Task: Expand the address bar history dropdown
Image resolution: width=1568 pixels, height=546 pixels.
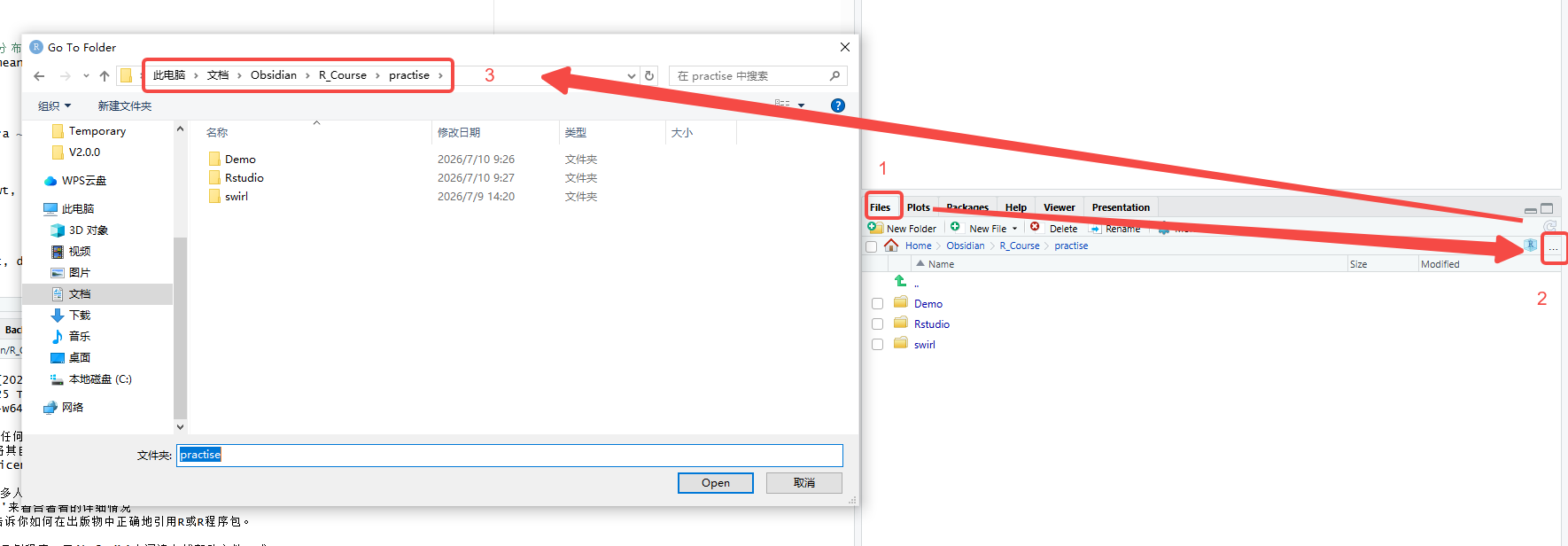Action: 631,76
